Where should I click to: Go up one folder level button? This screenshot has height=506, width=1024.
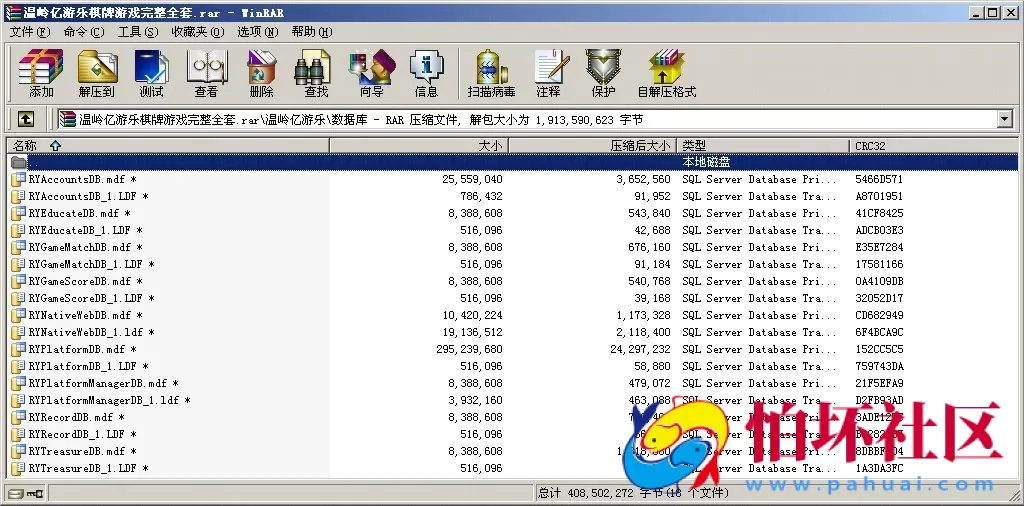pos(26,119)
